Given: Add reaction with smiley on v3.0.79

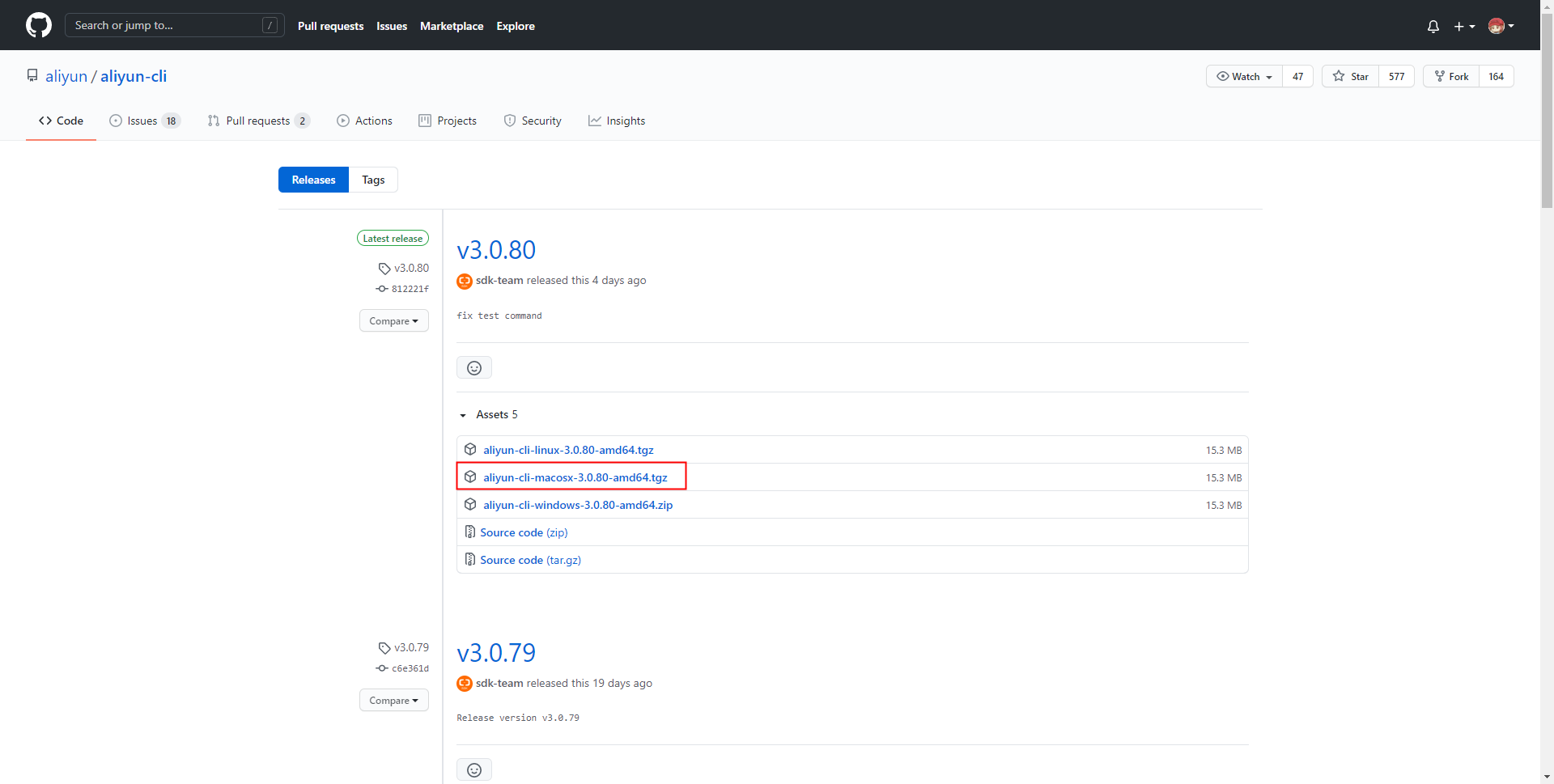Looking at the screenshot, I should click(474, 769).
